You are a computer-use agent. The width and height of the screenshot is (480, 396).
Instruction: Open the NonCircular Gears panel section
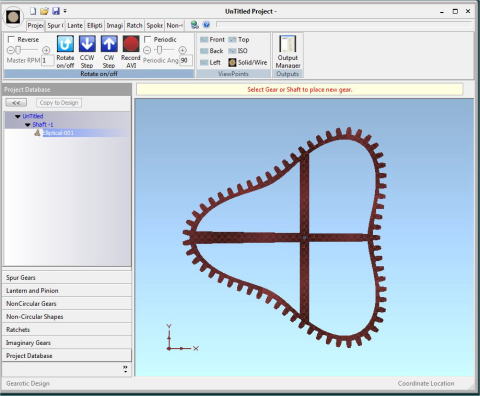pyautogui.click(x=67, y=304)
